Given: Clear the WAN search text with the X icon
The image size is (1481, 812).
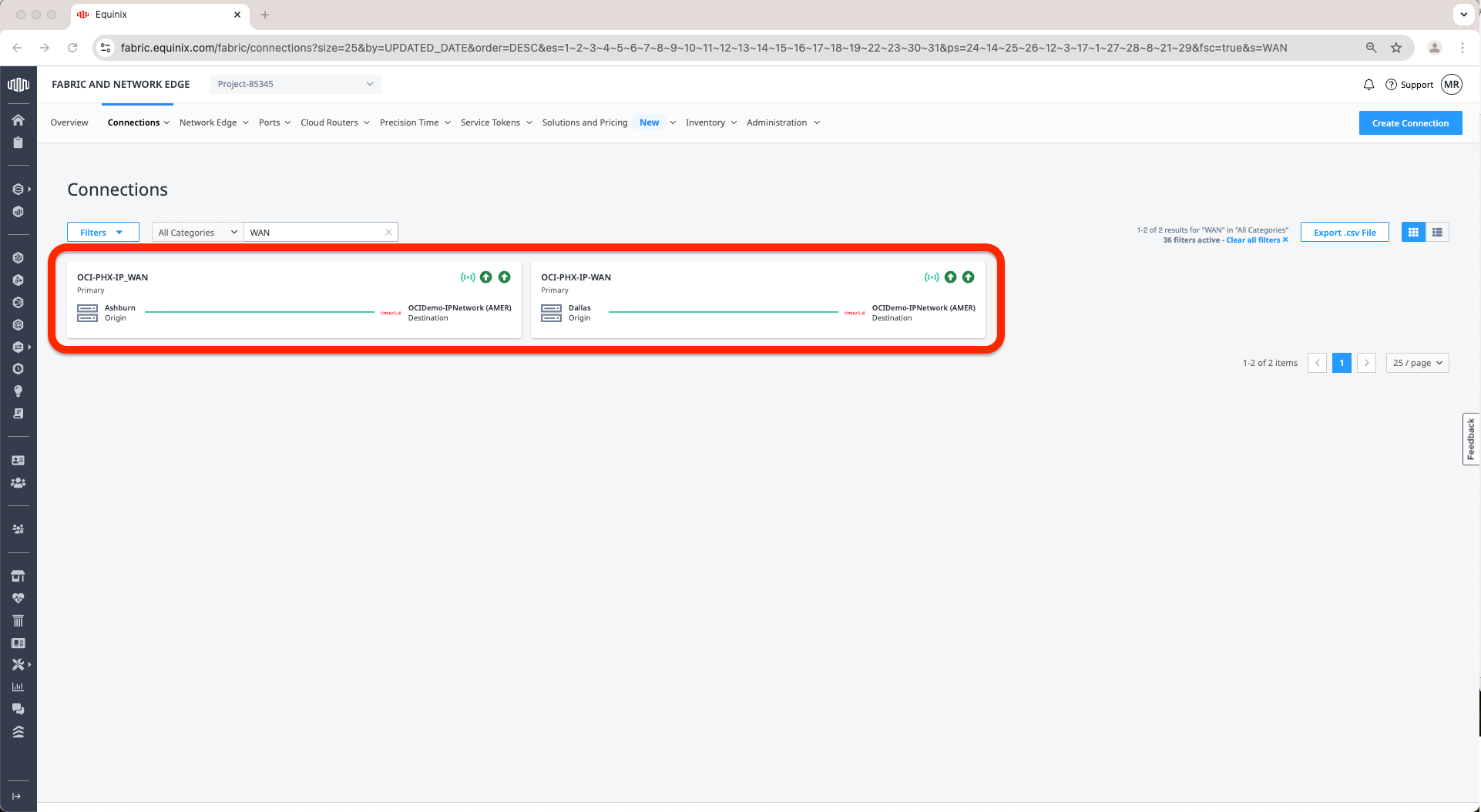Looking at the screenshot, I should tap(388, 233).
